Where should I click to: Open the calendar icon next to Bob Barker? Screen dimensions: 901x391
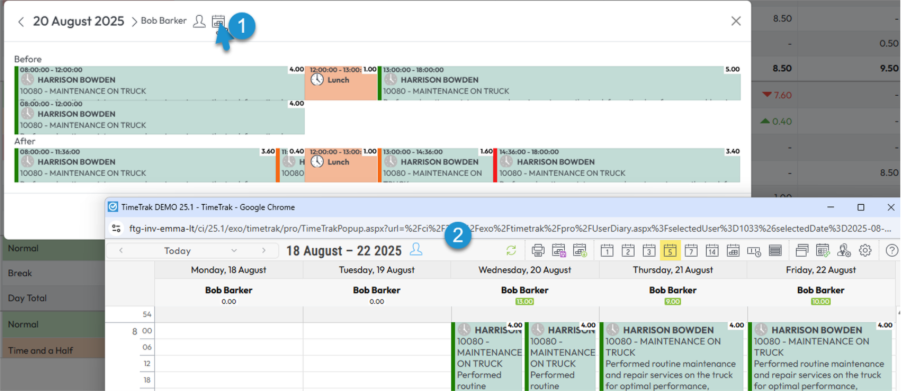218,21
